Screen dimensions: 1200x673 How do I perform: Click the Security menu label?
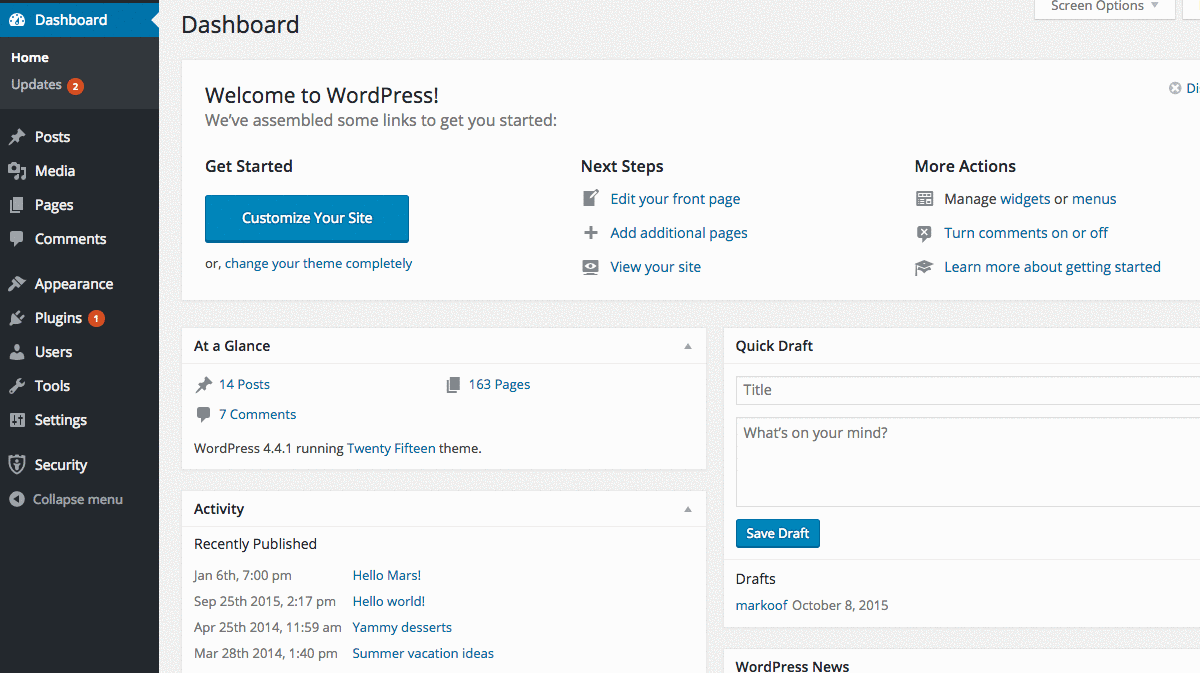61,465
